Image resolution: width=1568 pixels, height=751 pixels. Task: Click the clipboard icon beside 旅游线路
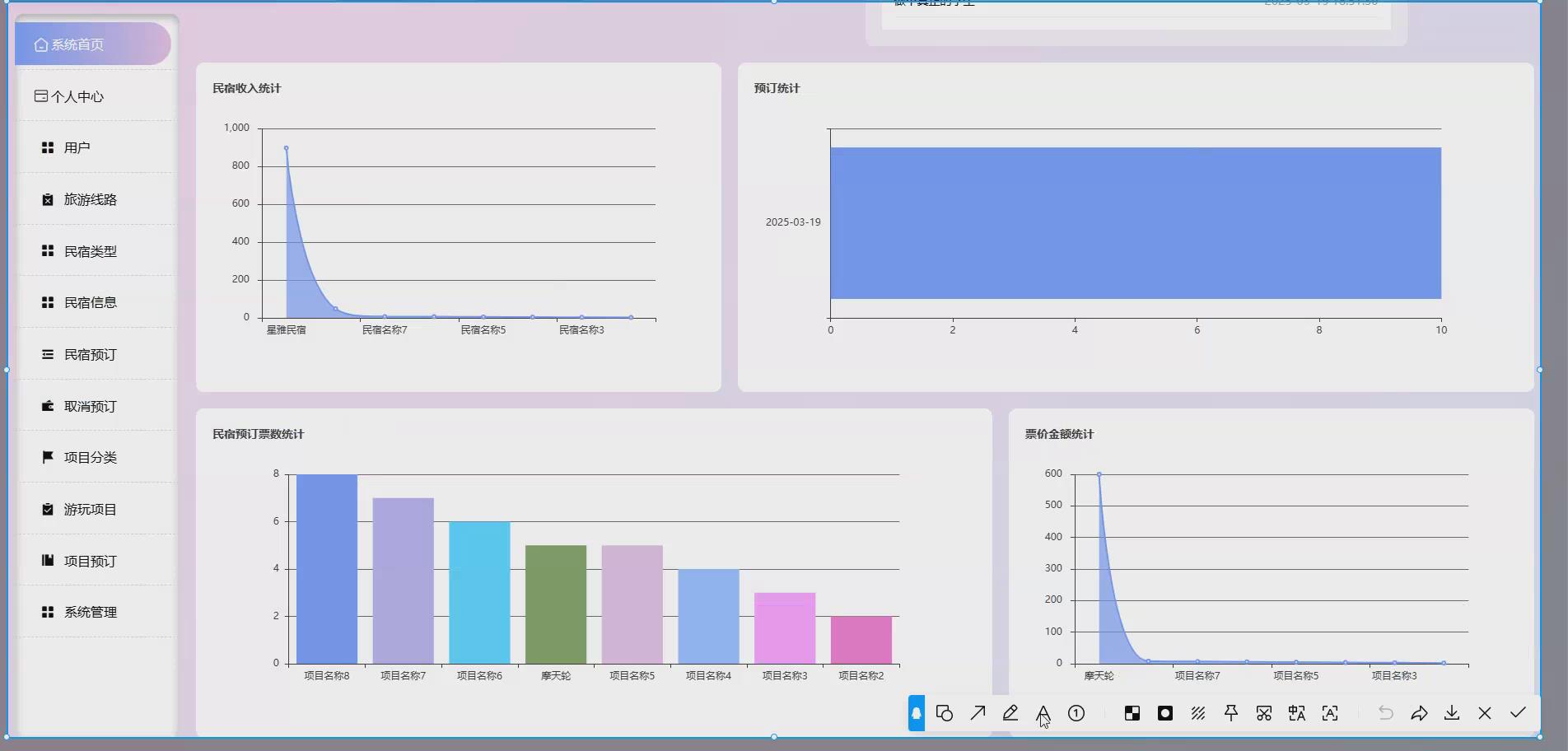coord(48,199)
